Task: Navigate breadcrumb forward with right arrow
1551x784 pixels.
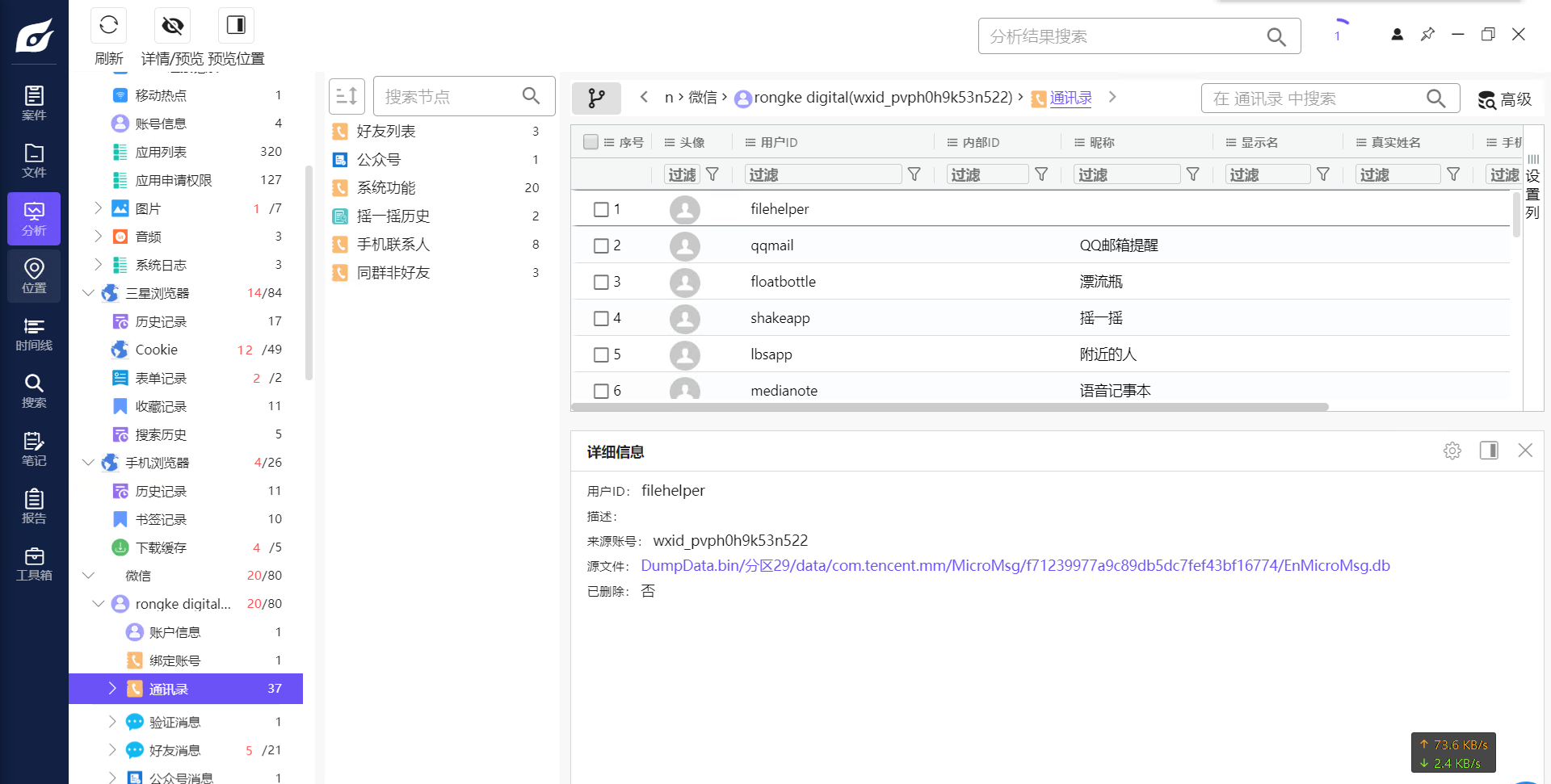Action: (x=1112, y=98)
